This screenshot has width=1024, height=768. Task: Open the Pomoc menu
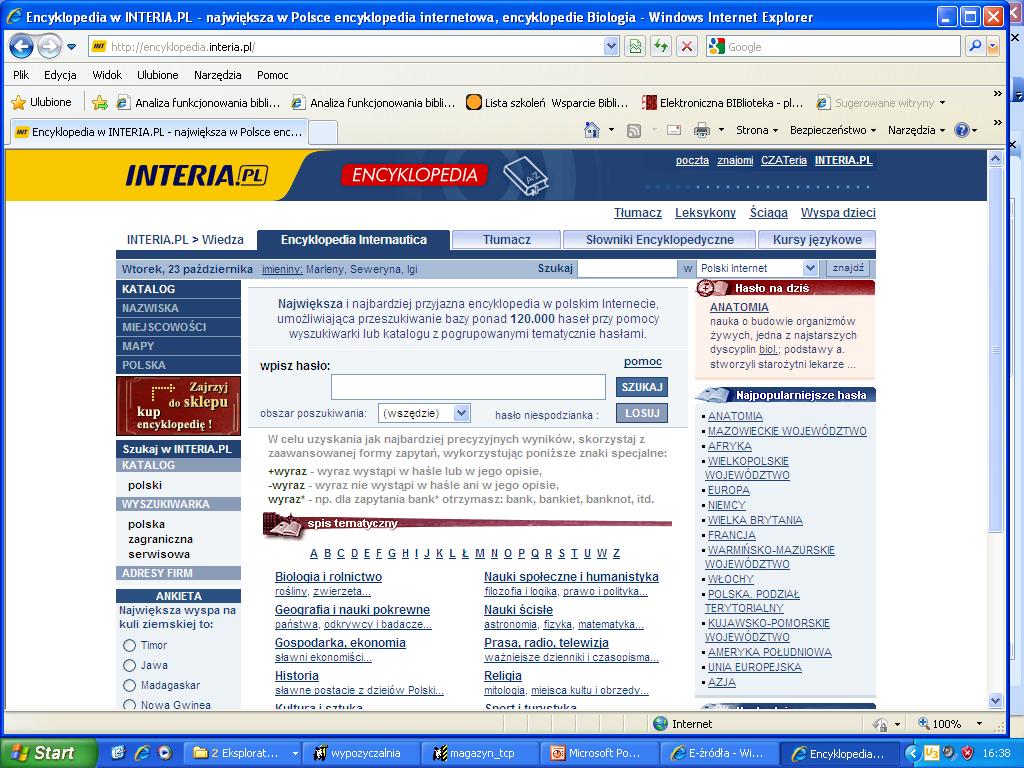click(272, 75)
